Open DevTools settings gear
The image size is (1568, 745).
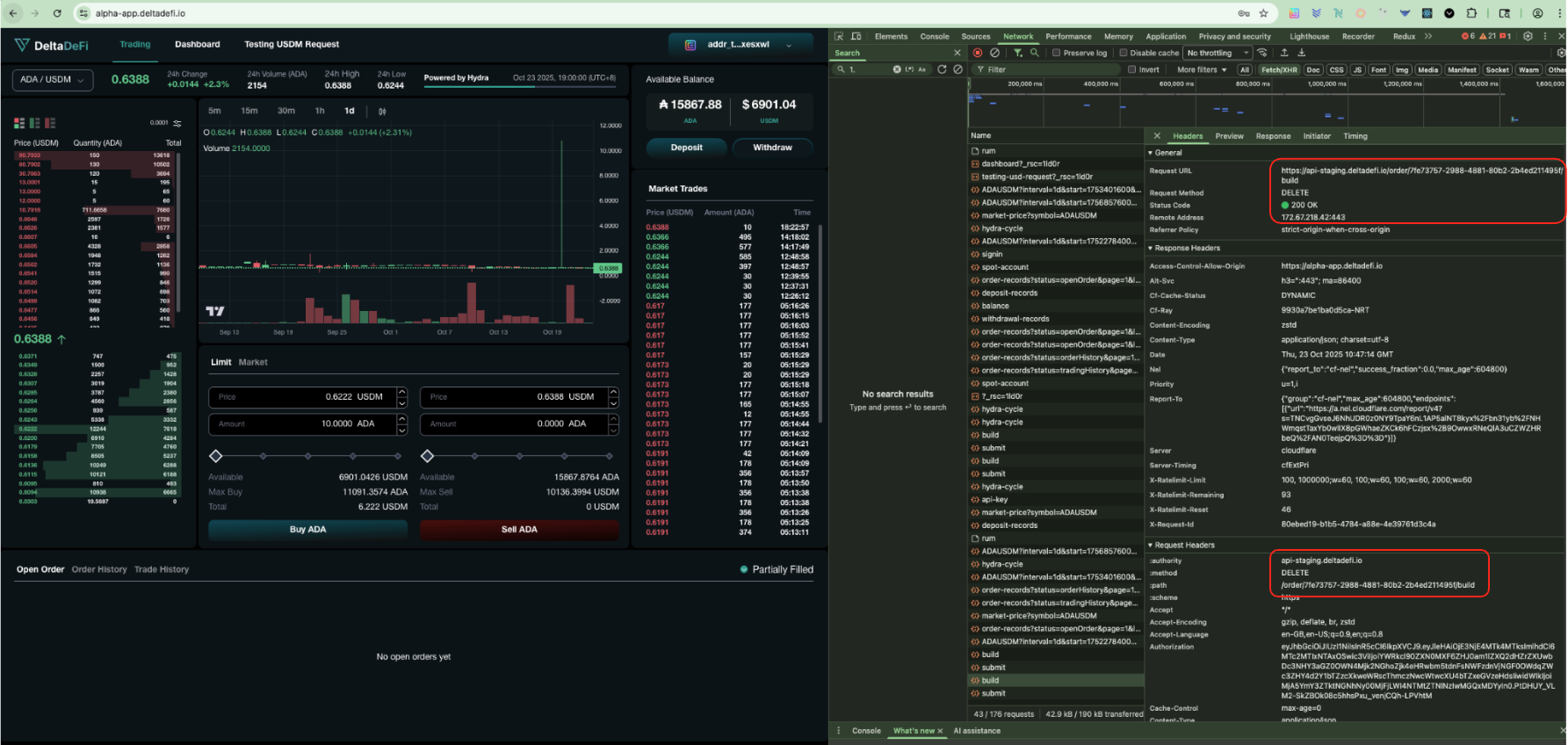[1528, 36]
